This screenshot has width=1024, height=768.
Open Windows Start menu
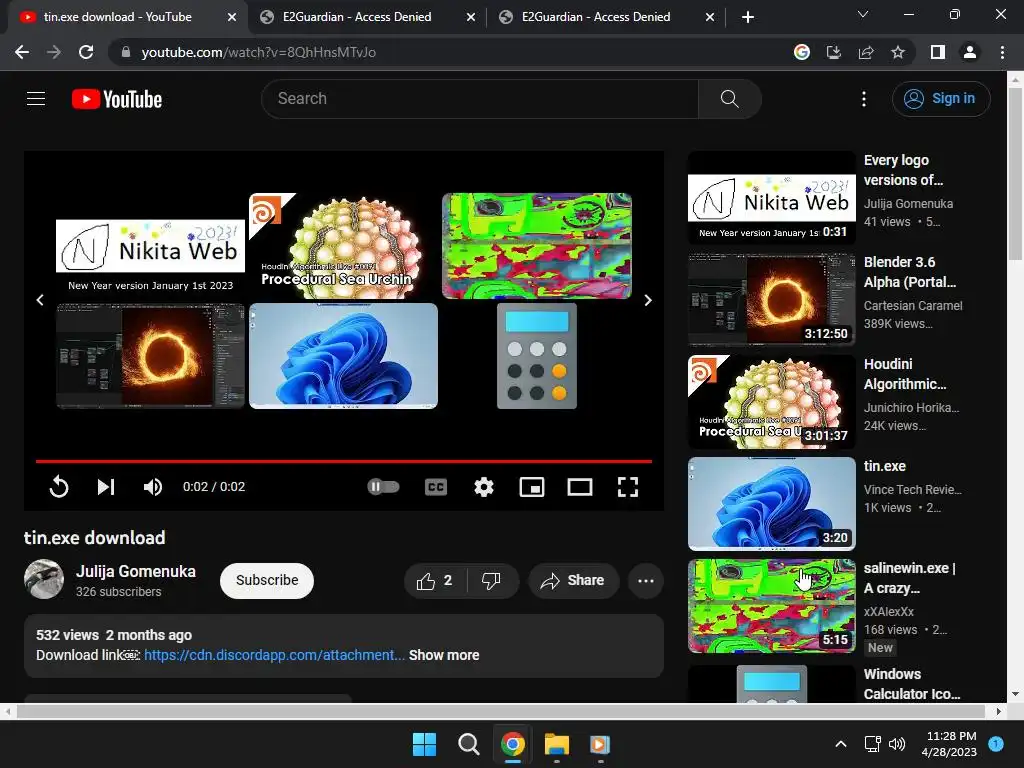click(424, 744)
